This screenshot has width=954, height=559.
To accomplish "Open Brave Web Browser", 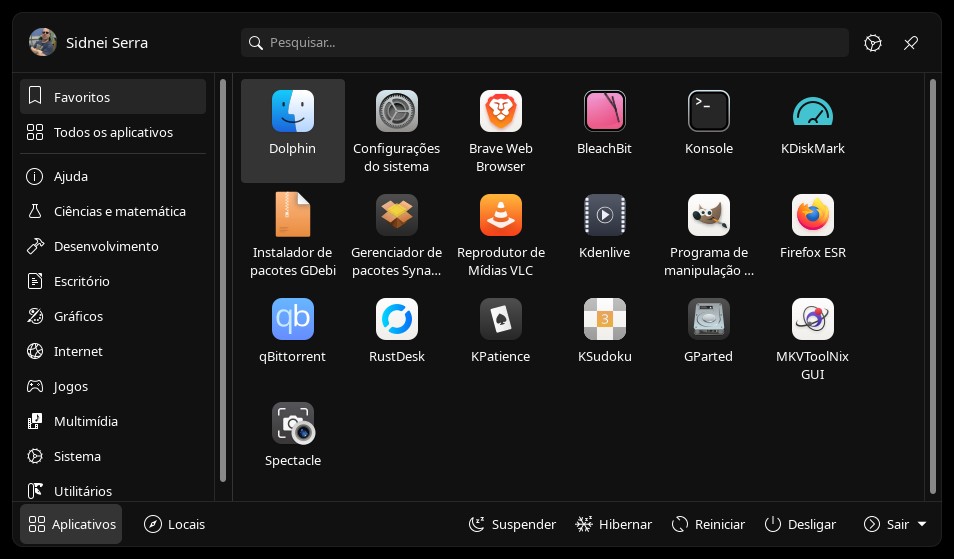I will (501, 130).
